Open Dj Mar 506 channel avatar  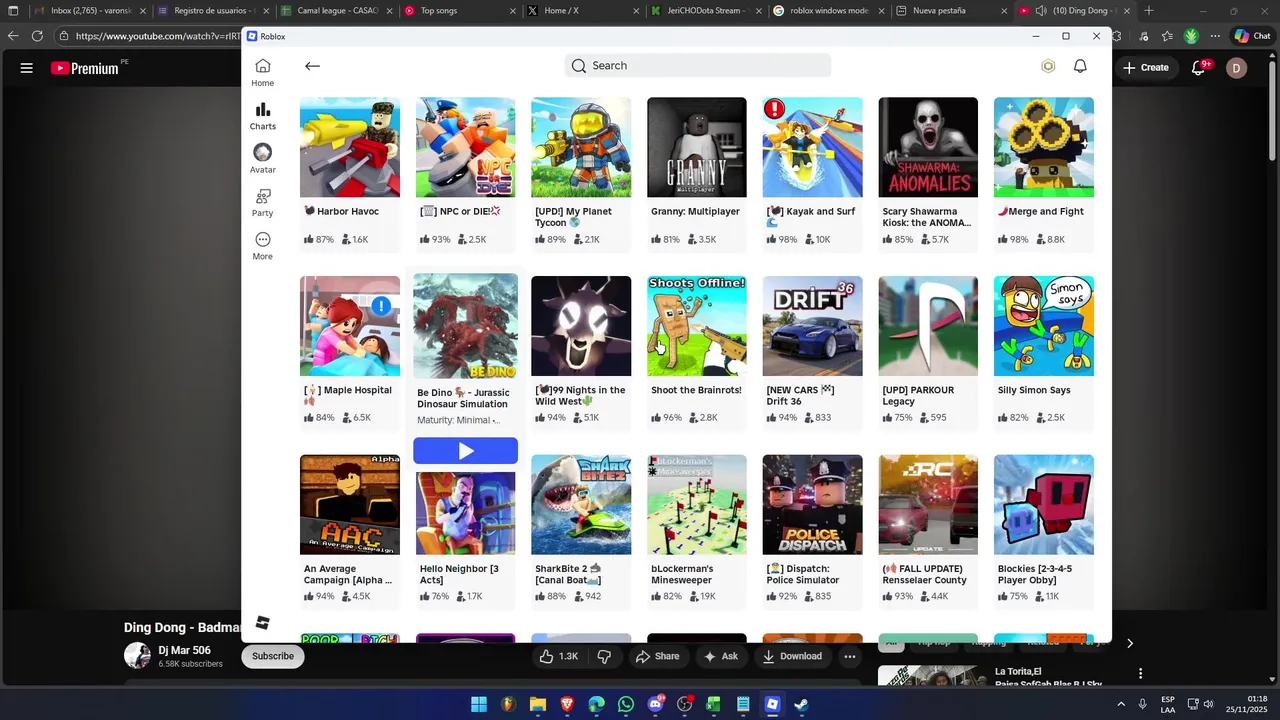point(137,656)
